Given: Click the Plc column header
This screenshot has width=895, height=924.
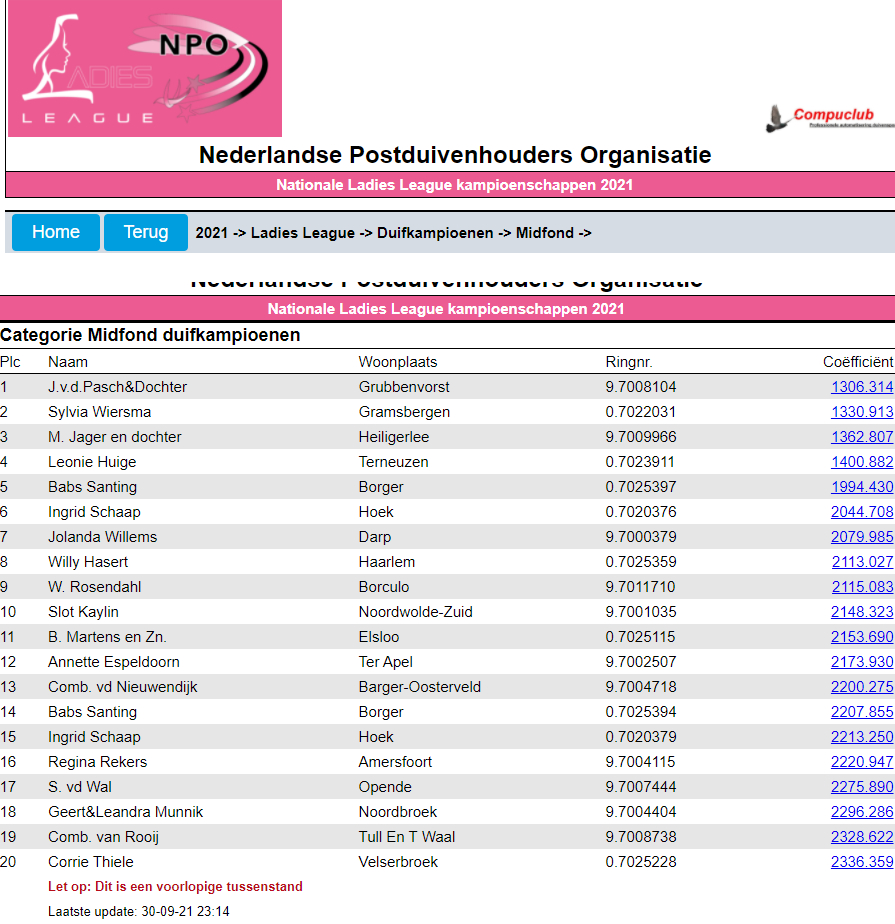Looking at the screenshot, I should pos(11,362).
